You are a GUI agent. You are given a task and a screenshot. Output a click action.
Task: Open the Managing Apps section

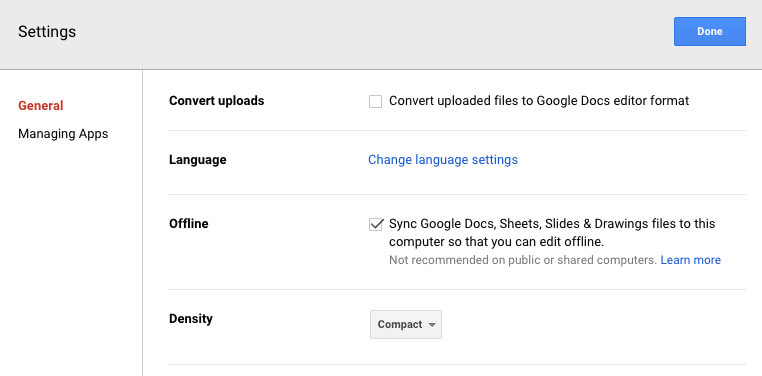(63, 134)
